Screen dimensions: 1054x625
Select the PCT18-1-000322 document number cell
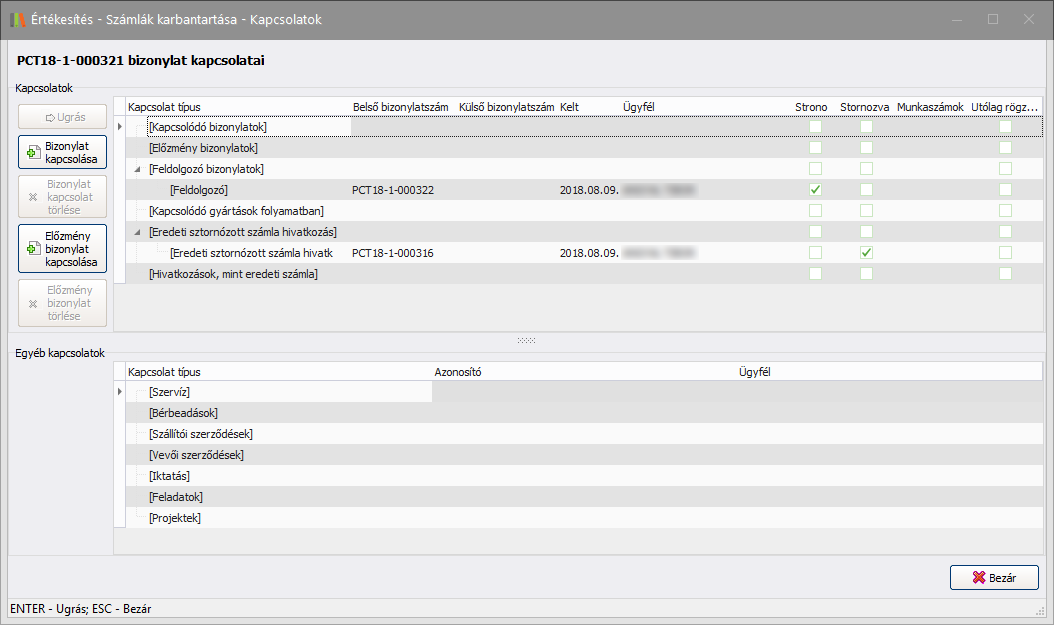(x=393, y=190)
